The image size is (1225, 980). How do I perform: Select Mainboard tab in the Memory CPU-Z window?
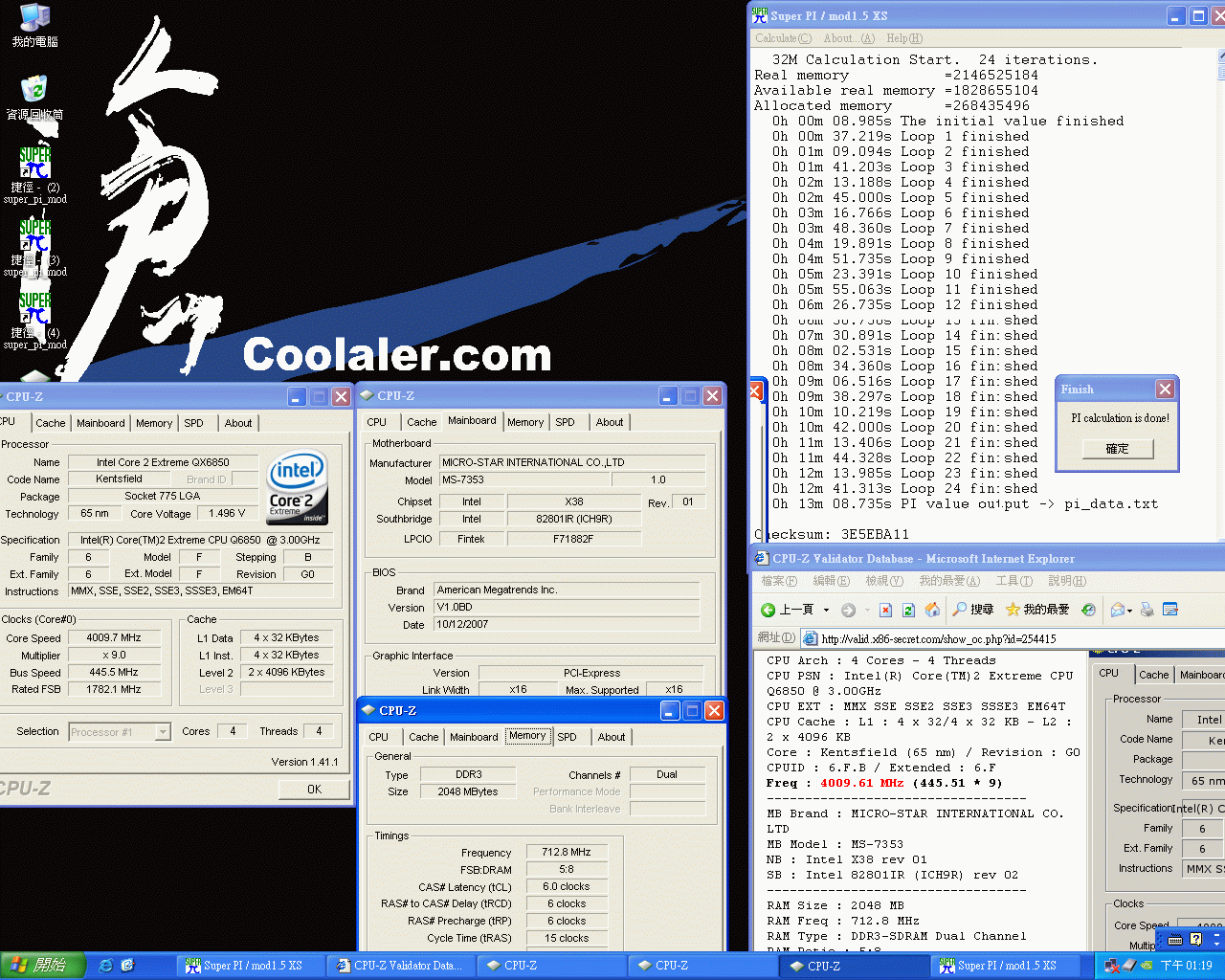[x=474, y=737]
